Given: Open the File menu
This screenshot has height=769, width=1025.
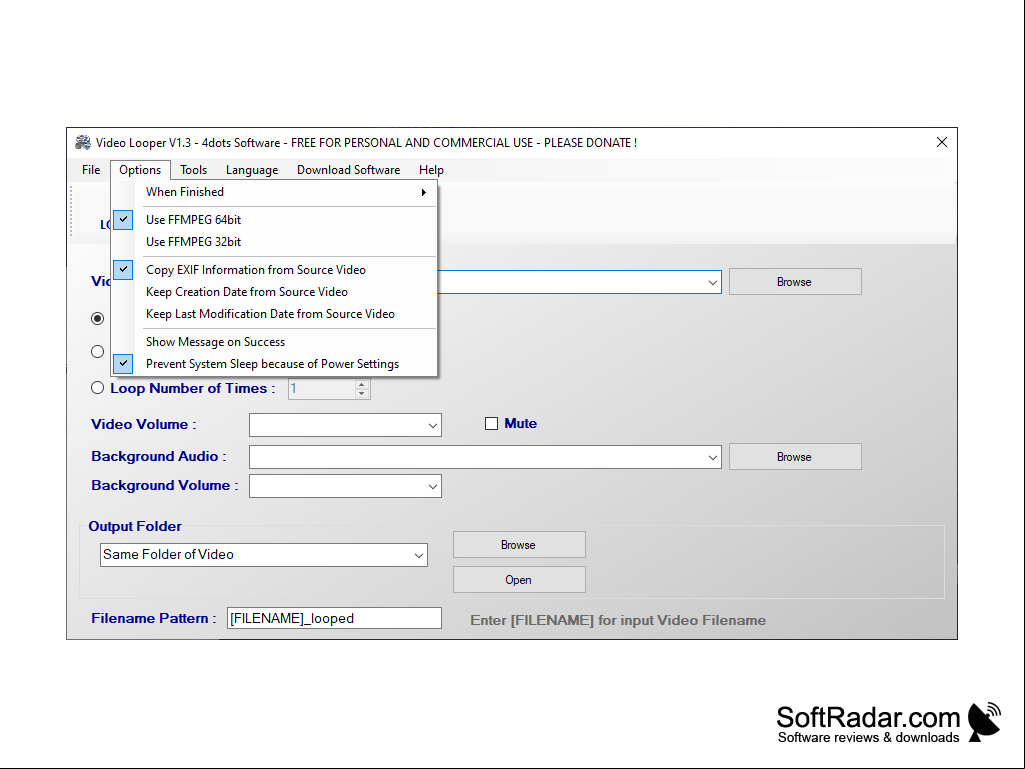Looking at the screenshot, I should point(91,170).
